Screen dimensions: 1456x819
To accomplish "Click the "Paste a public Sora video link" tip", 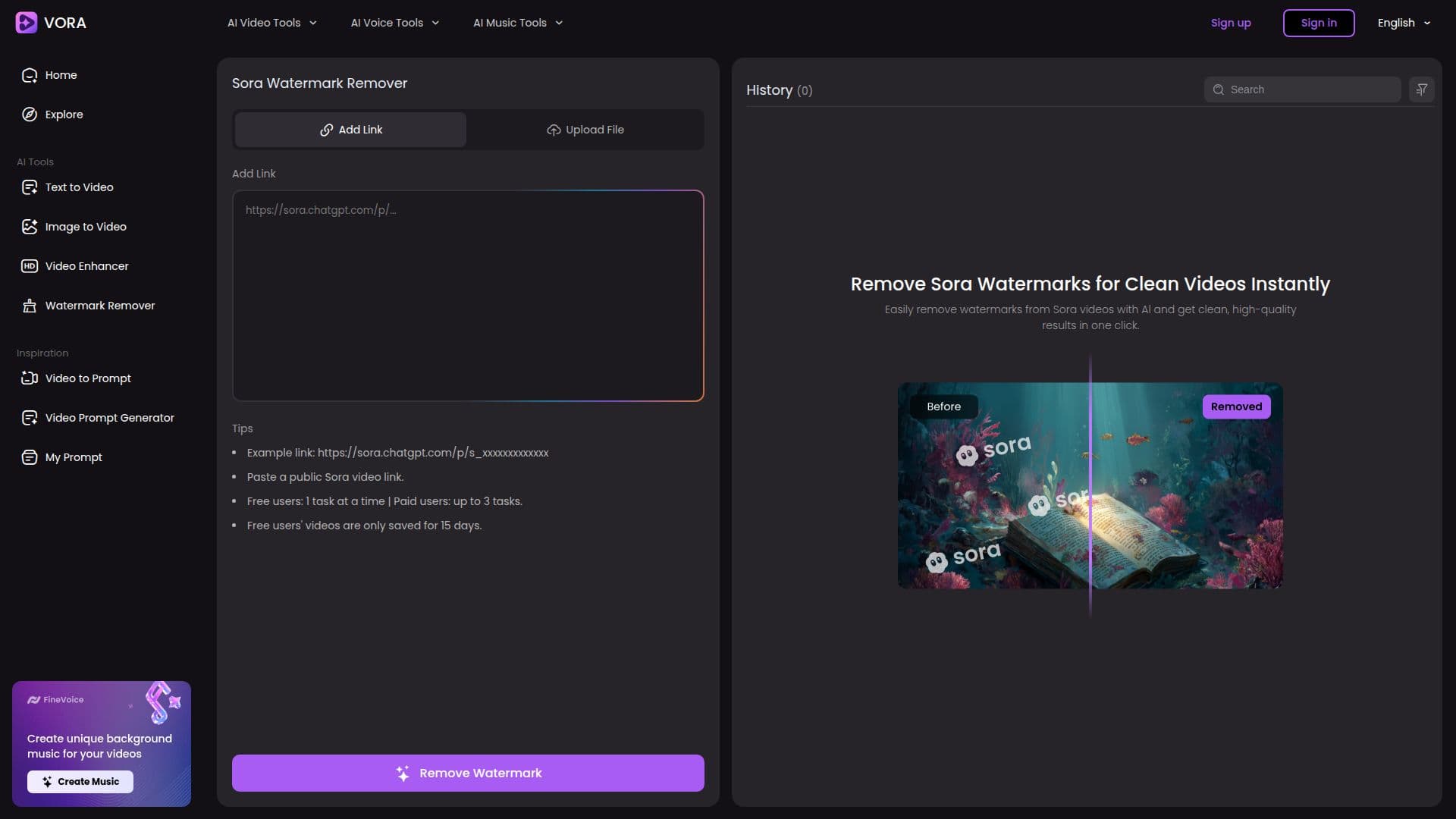I will point(325,477).
